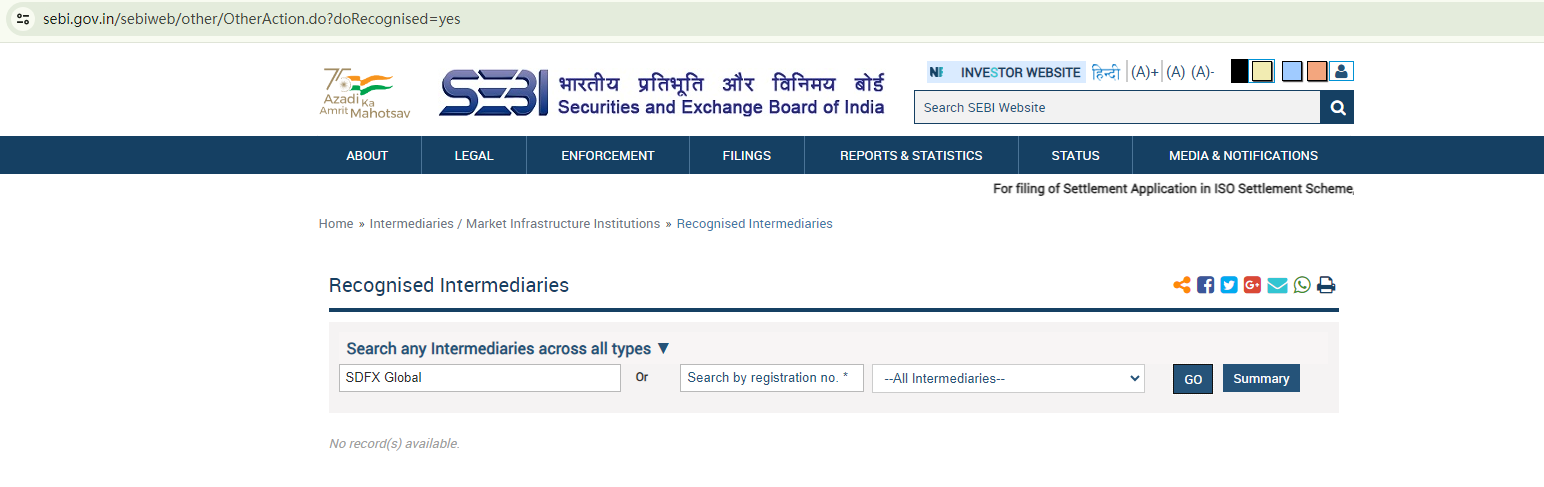Click the magnifier search button
Screen dimensions: 1544x487
[x=1337, y=107]
